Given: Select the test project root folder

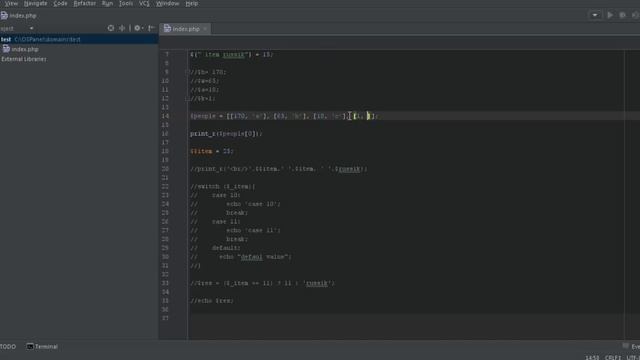Looking at the screenshot, I should pos(79,39).
